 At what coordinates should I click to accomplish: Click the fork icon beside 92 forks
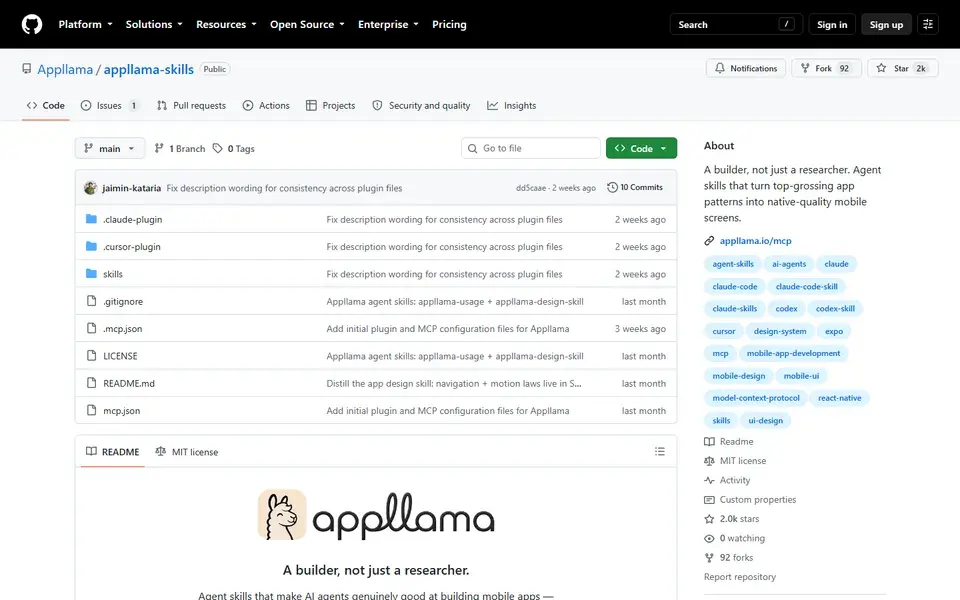pos(709,558)
